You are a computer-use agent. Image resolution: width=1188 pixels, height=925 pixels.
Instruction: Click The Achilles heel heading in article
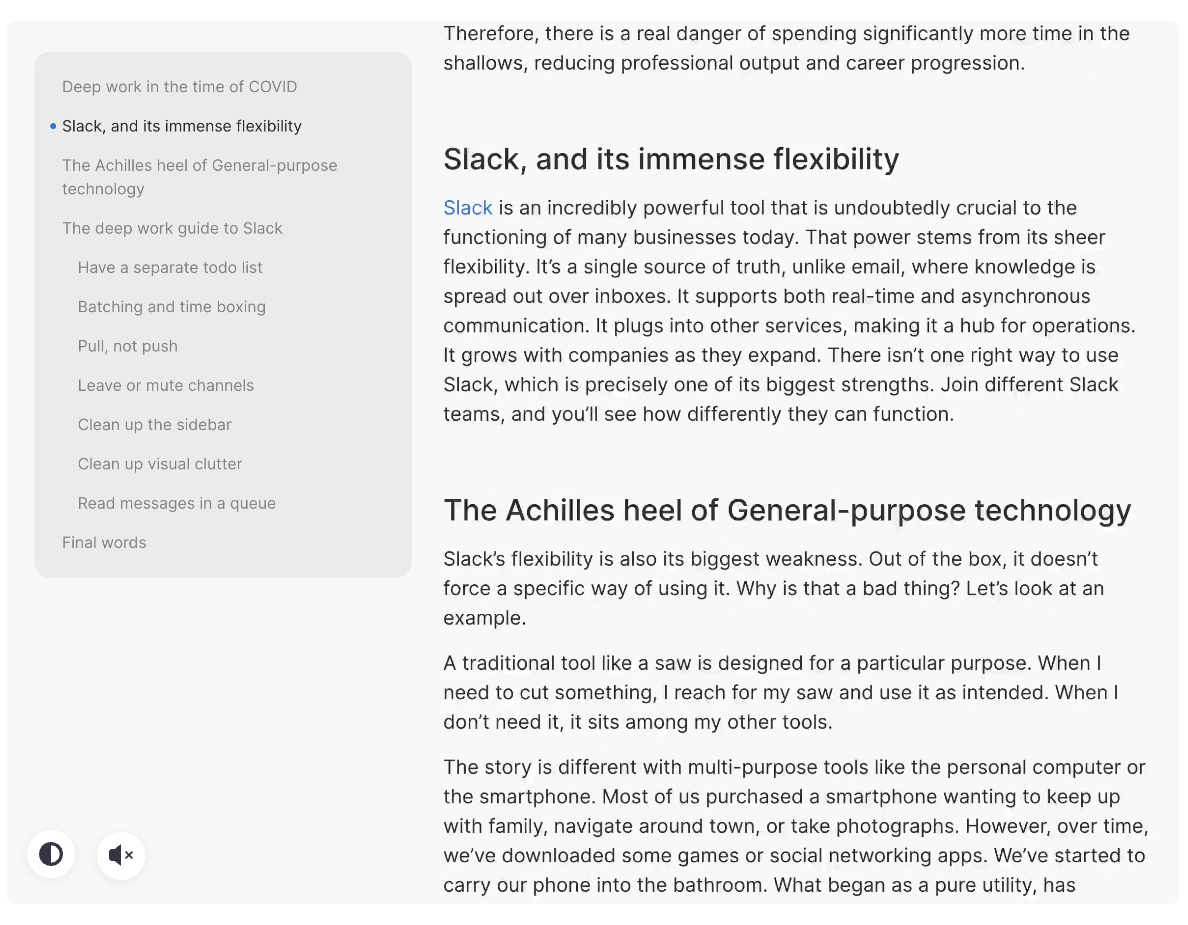click(x=787, y=511)
